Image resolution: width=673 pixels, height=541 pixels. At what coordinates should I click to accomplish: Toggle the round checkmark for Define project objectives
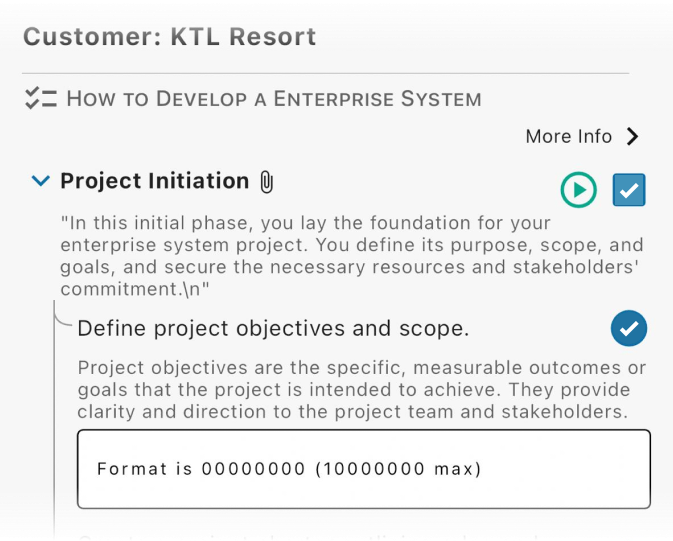click(x=629, y=328)
